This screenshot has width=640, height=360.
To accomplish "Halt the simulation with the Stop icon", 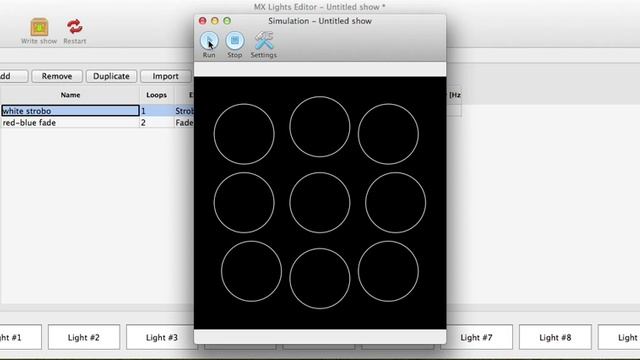I will 235,41.
